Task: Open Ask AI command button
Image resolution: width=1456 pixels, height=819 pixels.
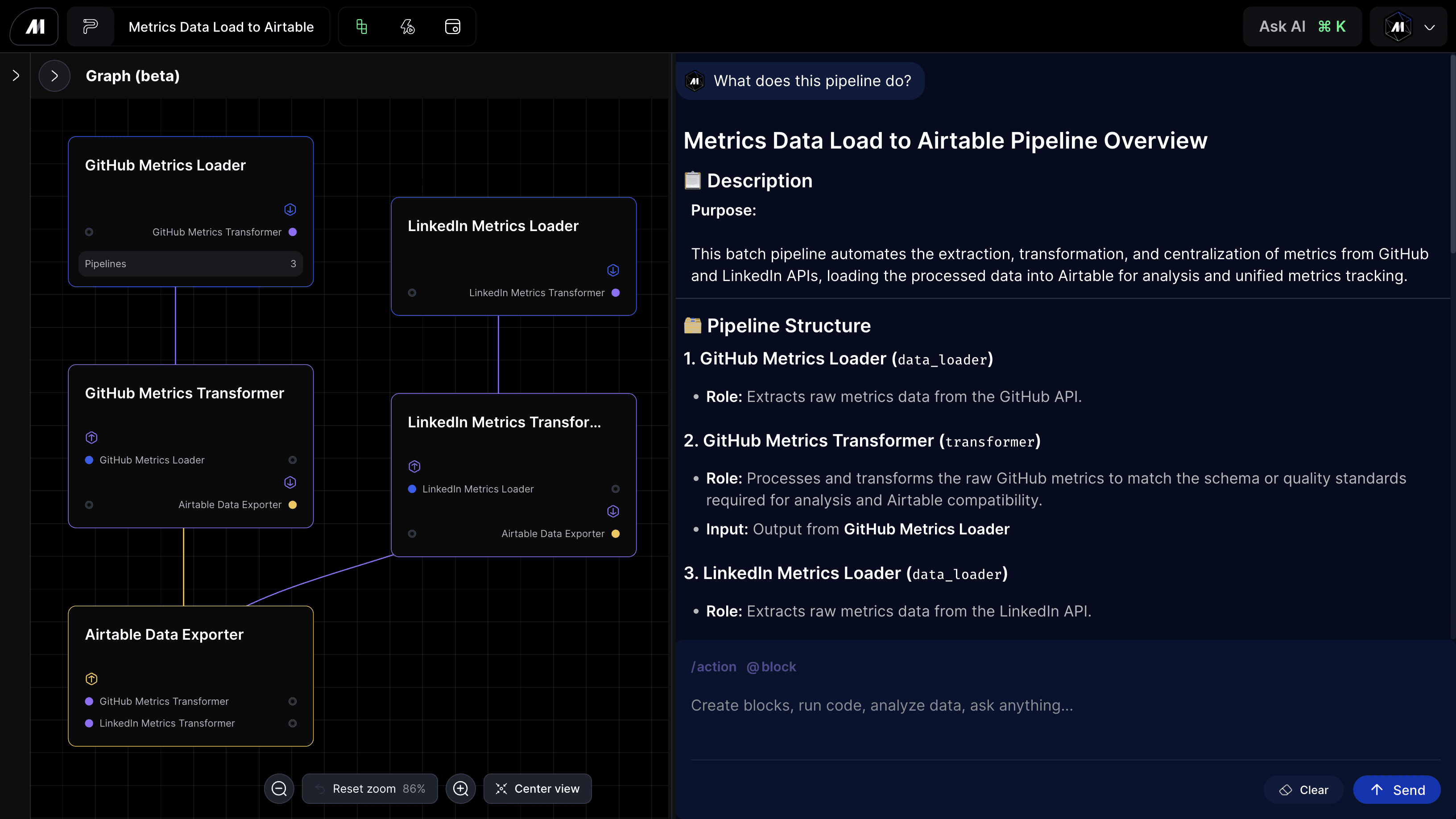Action: (x=1302, y=27)
